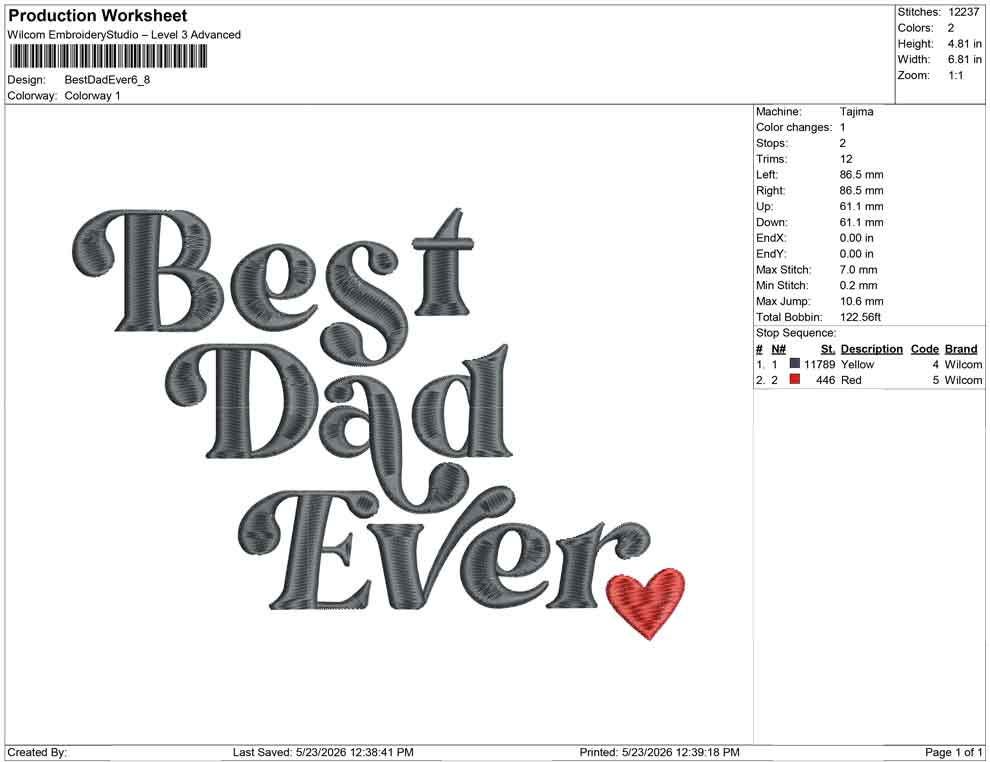This screenshot has height=762, width=990.
Task: Click the Max Jump value 10.6 mm
Action: pos(861,301)
